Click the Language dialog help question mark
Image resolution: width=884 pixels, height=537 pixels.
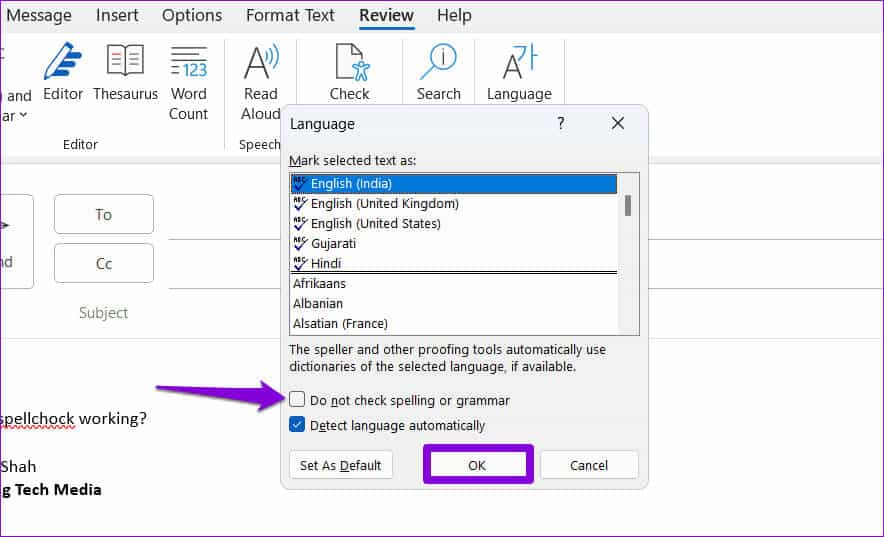pyautogui.click(x=560, y=123)
